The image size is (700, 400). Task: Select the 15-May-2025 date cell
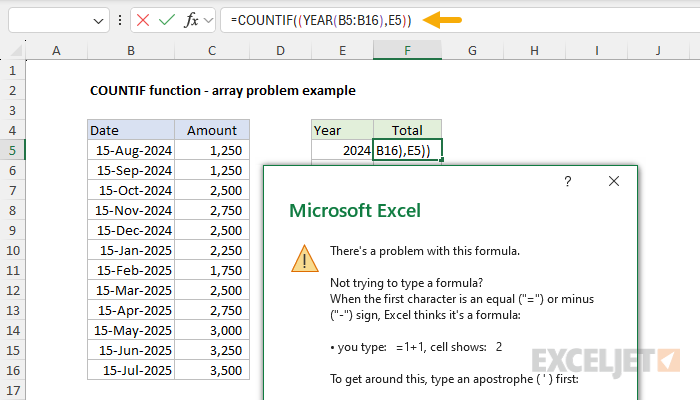(x=131, y=330)
